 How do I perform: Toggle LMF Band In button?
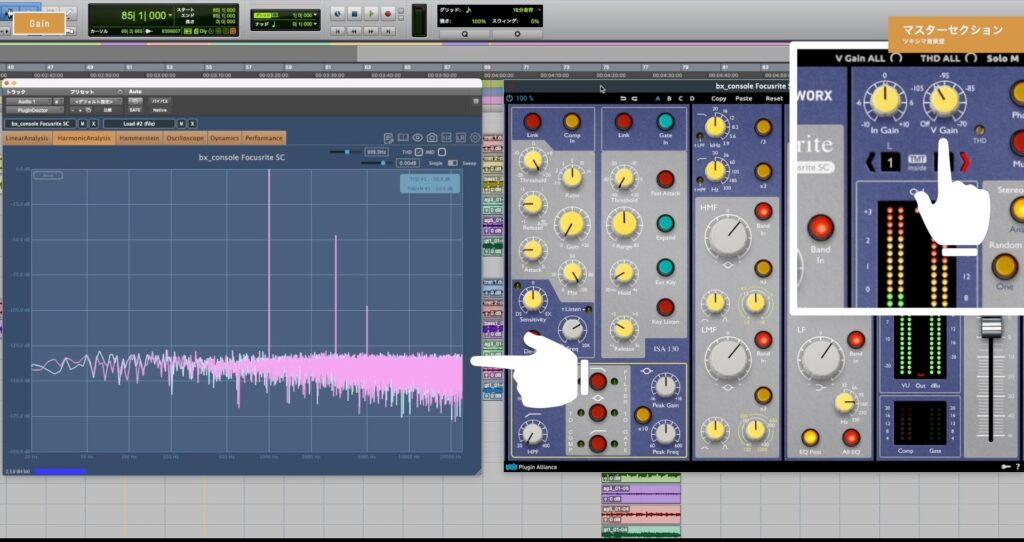763,339
